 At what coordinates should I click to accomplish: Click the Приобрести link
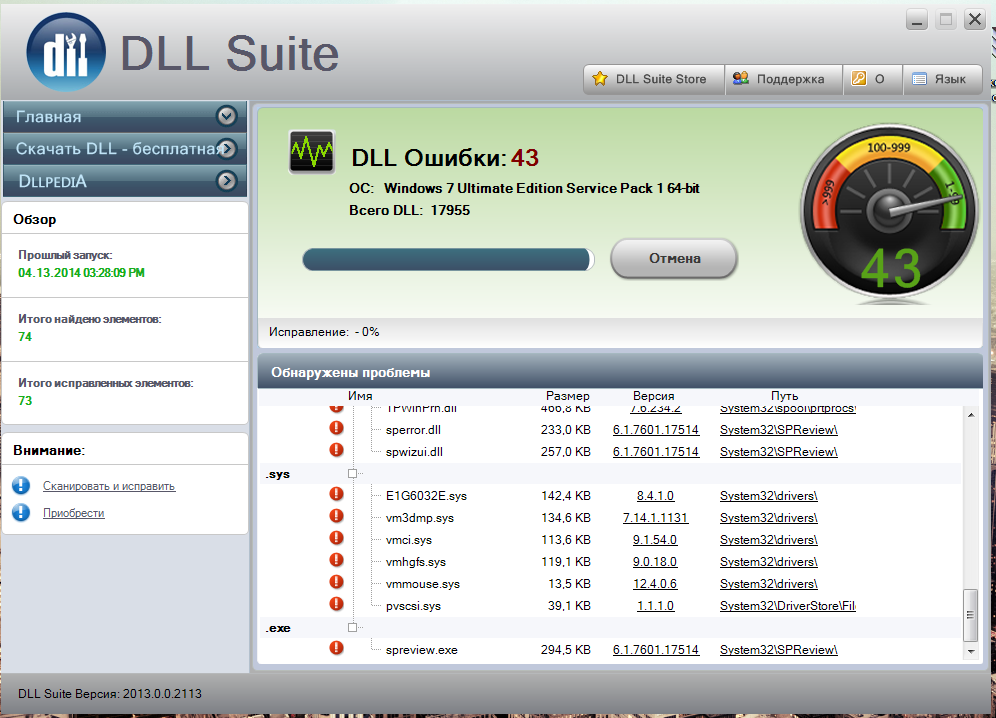pos(74,513)
